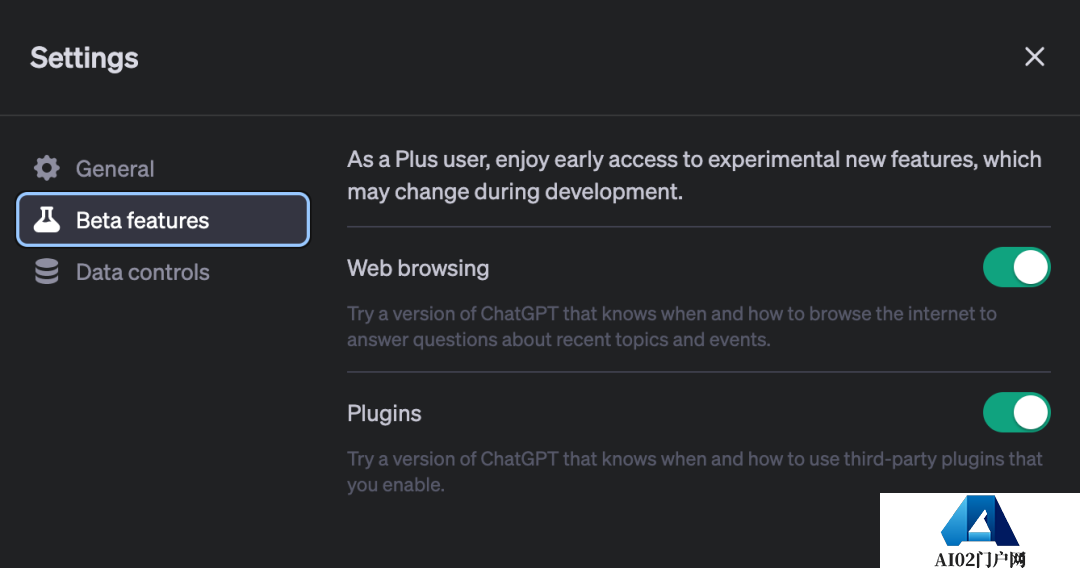
Task: Click the Plugins label text
Action: click(x=384, y=414)
